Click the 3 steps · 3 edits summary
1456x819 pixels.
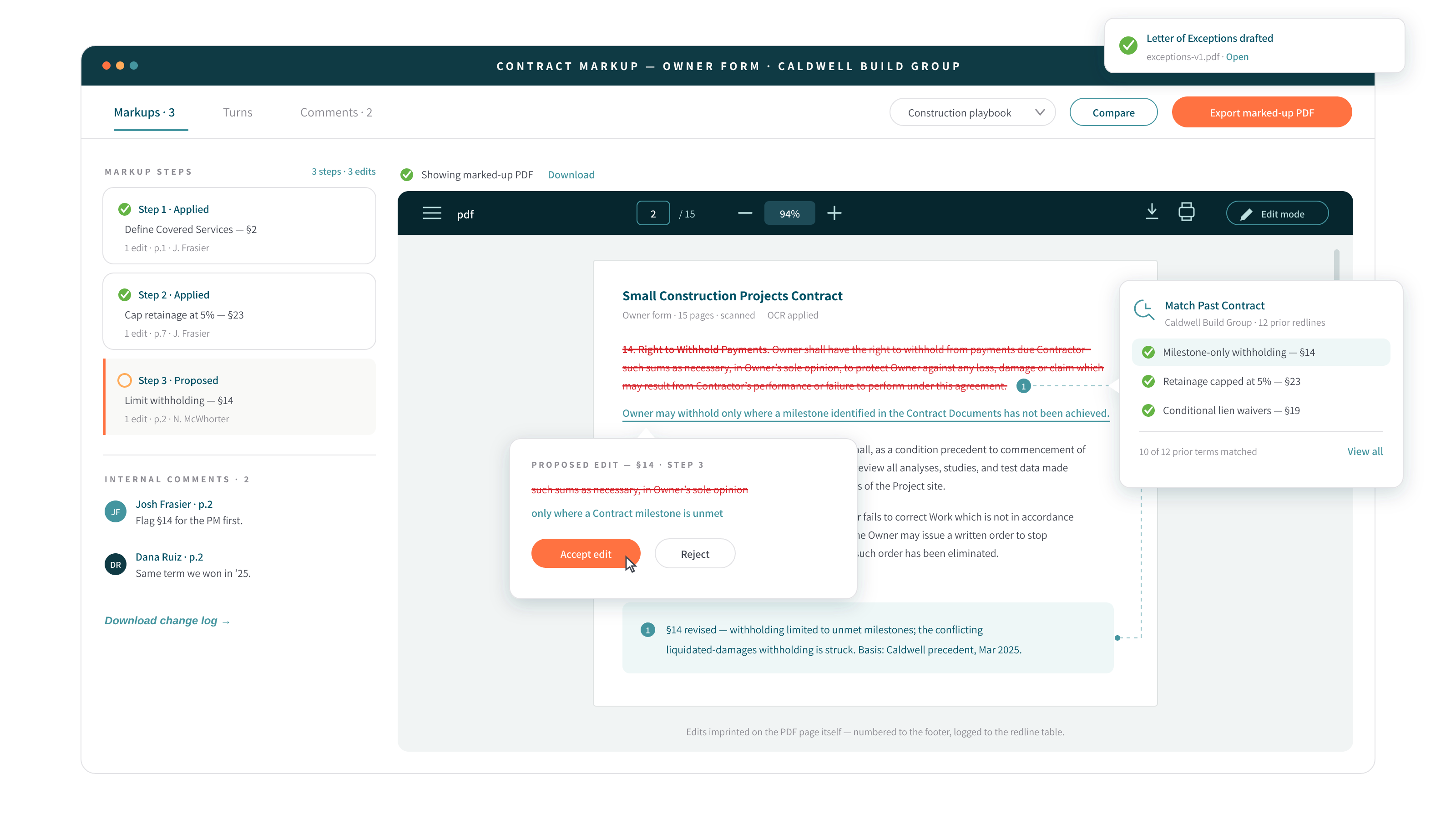click(x=343, y=171)
